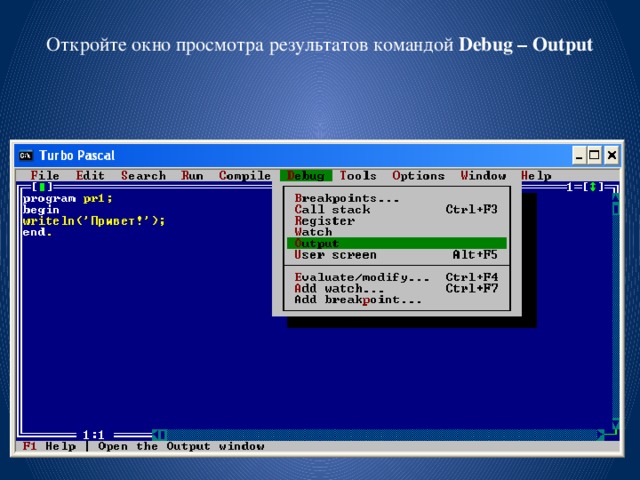Click the editor window close box

point(42,187)
